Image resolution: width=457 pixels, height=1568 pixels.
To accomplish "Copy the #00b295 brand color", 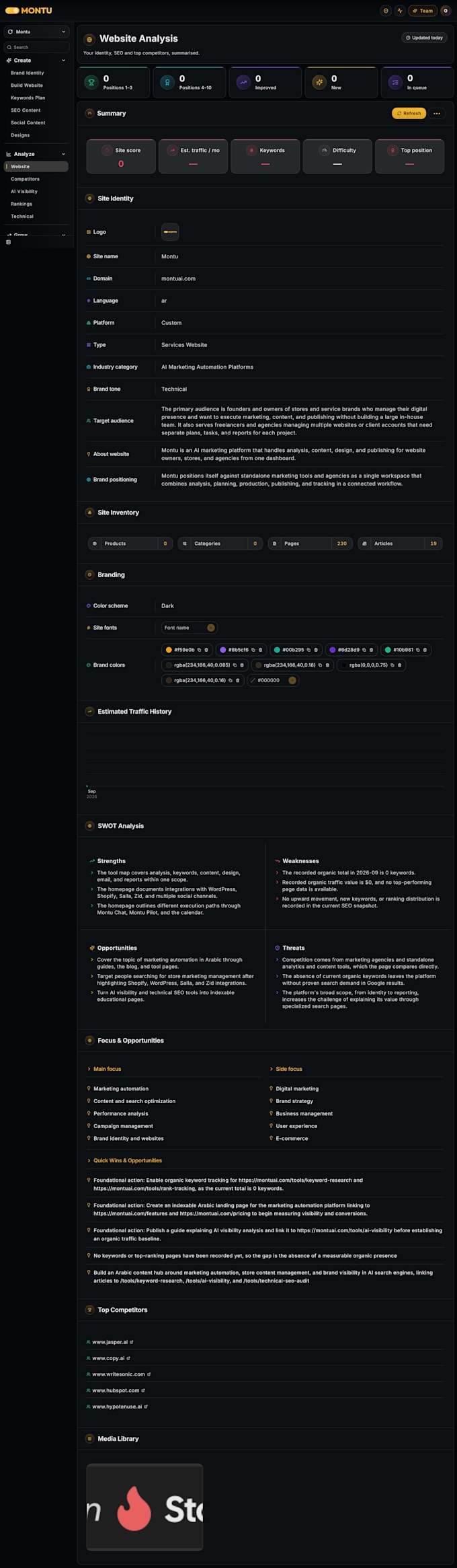I will [x=308, y=650].
